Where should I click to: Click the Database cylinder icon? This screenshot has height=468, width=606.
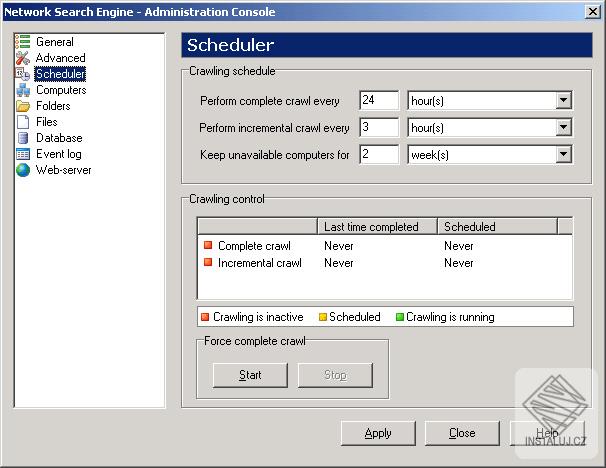click(x=23, y=138)
